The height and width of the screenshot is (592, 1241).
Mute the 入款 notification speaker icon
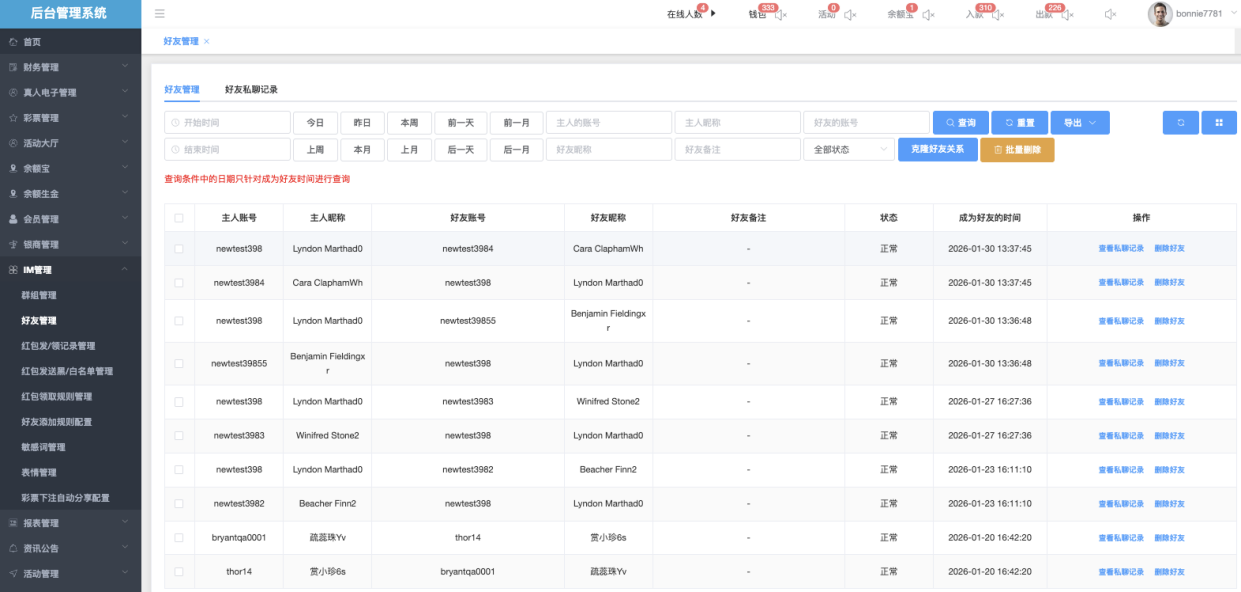click(997, 15)
